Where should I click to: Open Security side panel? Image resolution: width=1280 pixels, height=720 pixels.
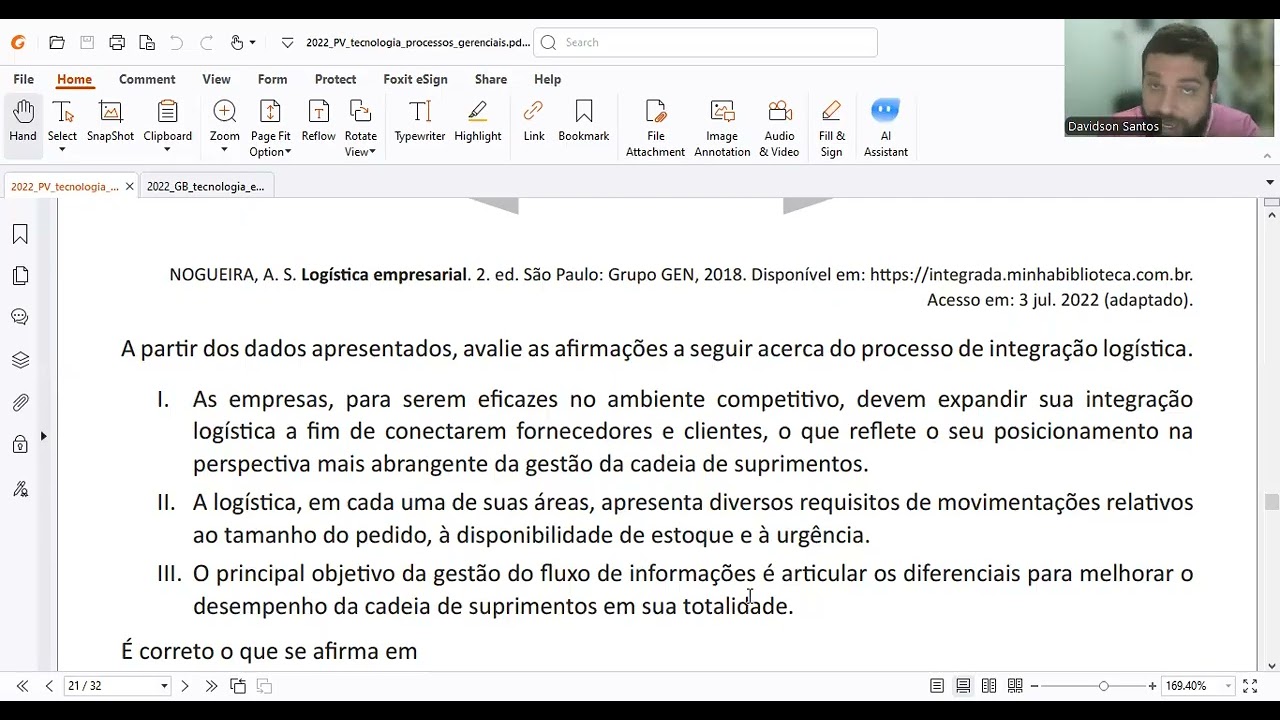pyautogui.click(x=20, y=445)
